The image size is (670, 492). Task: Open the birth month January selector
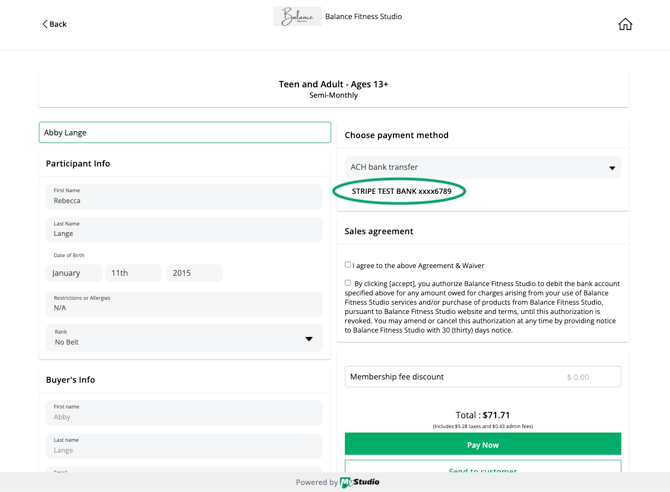pyautogui.click(x=75, y=273)
